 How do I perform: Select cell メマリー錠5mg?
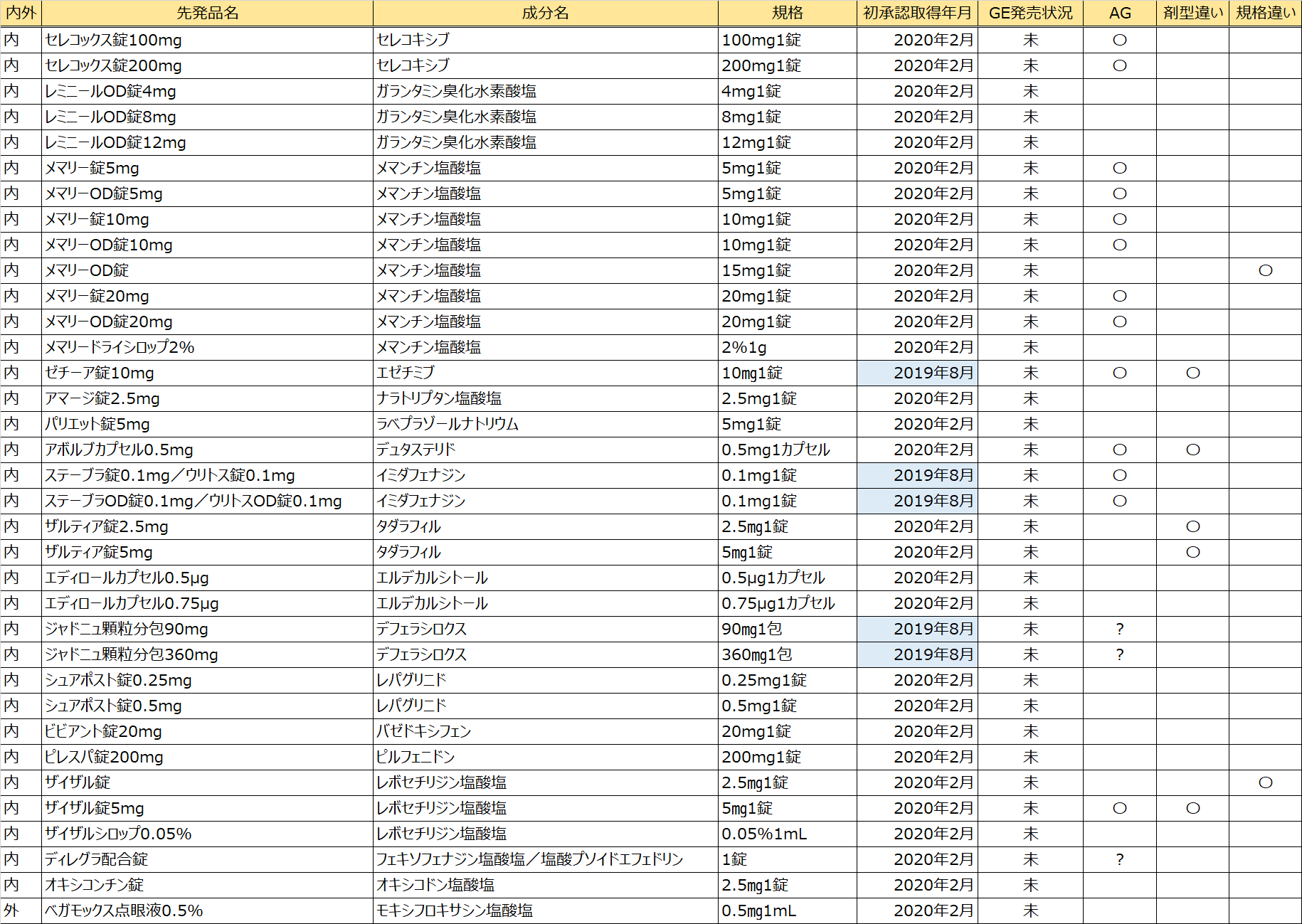pos(207,168)
